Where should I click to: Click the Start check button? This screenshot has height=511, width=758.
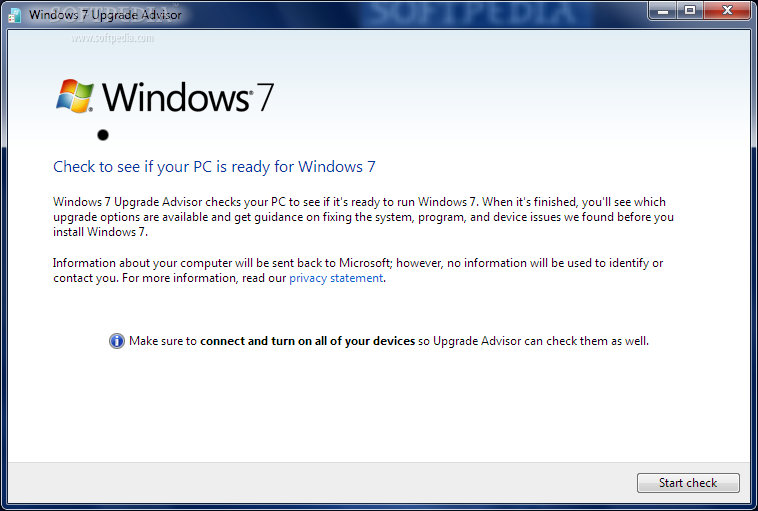[x=688, y=482]
